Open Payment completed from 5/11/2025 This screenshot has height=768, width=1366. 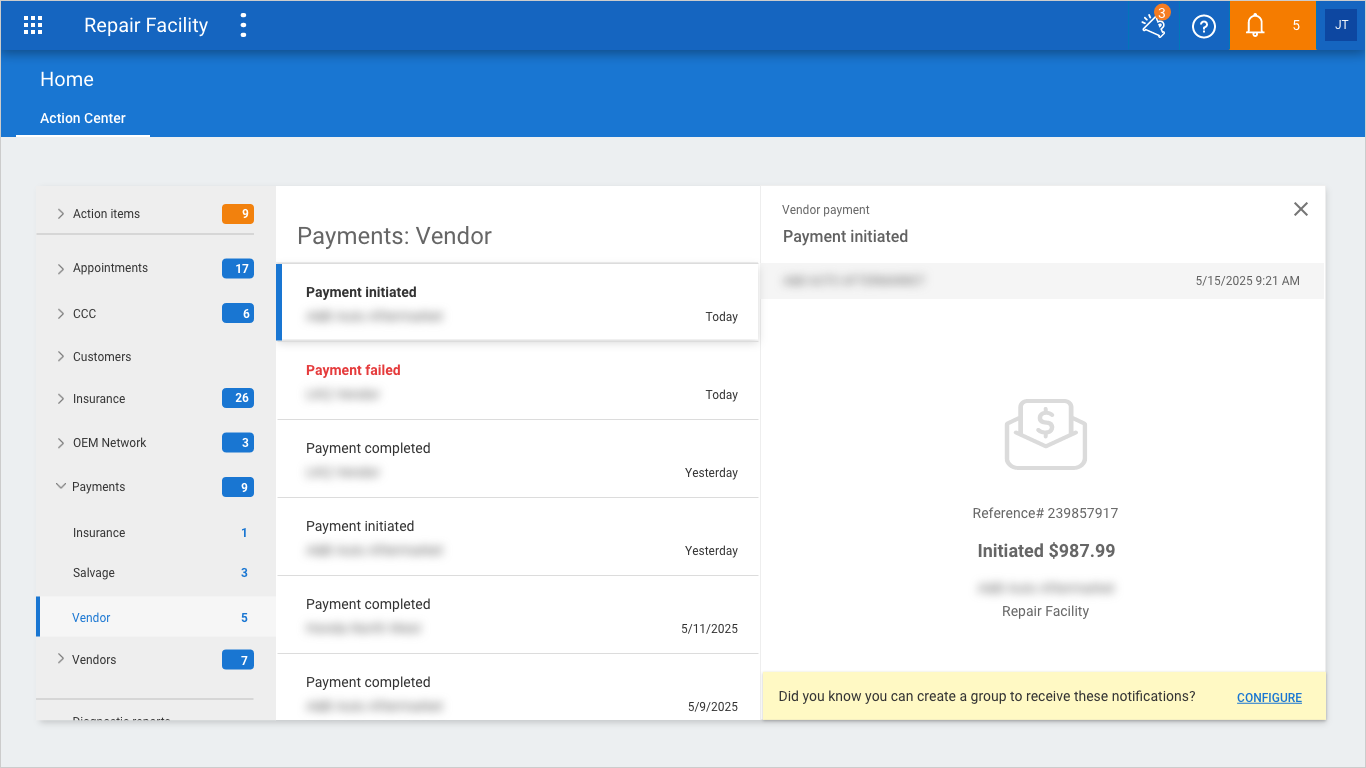(518, 615)
